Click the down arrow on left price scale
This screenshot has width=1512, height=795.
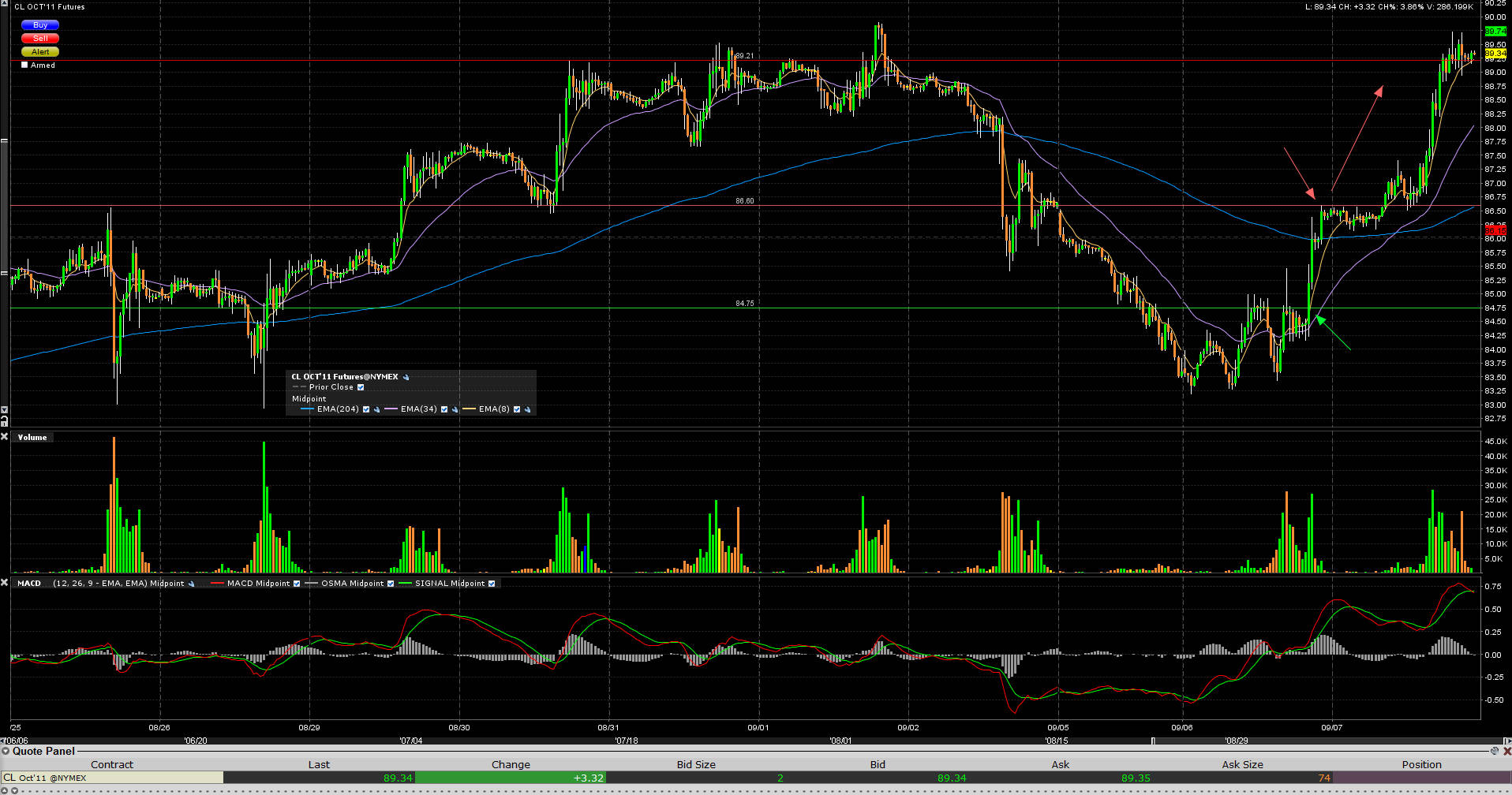[4, 410]
